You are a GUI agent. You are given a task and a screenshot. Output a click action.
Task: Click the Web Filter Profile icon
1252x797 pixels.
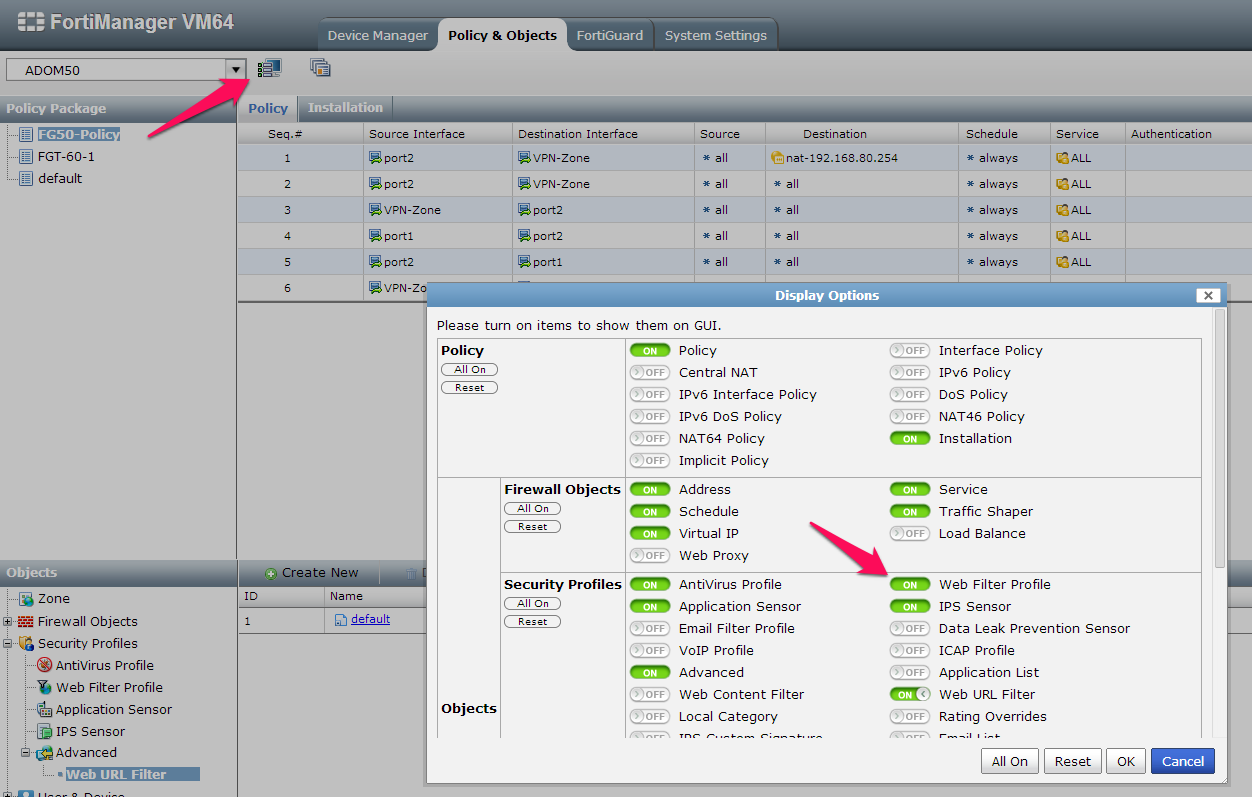click(x=44, y=687)
